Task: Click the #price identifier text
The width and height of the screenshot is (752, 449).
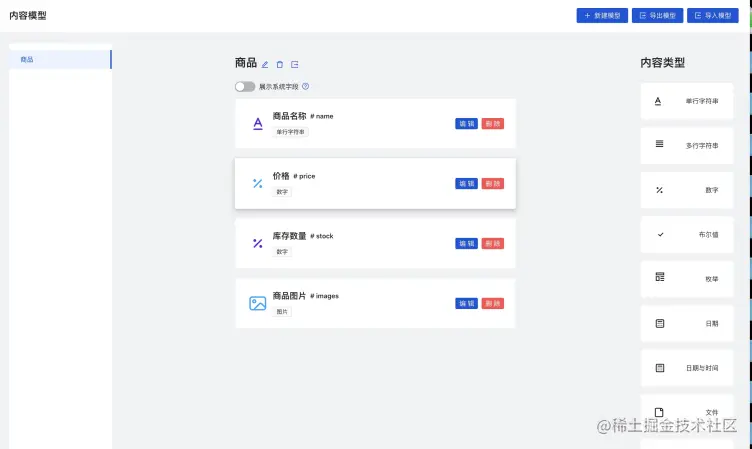Action: point(304,176)
